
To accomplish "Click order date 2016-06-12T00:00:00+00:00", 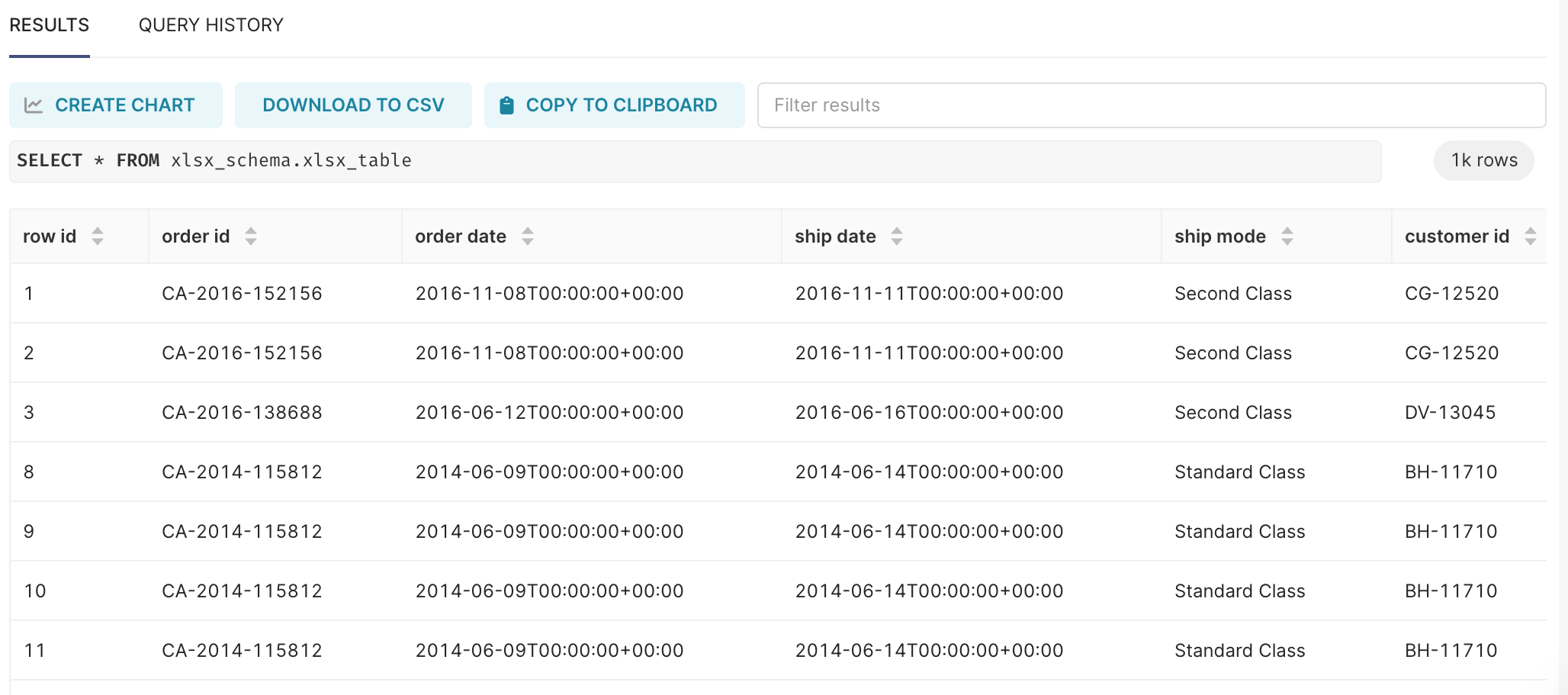I will [549, 413].
